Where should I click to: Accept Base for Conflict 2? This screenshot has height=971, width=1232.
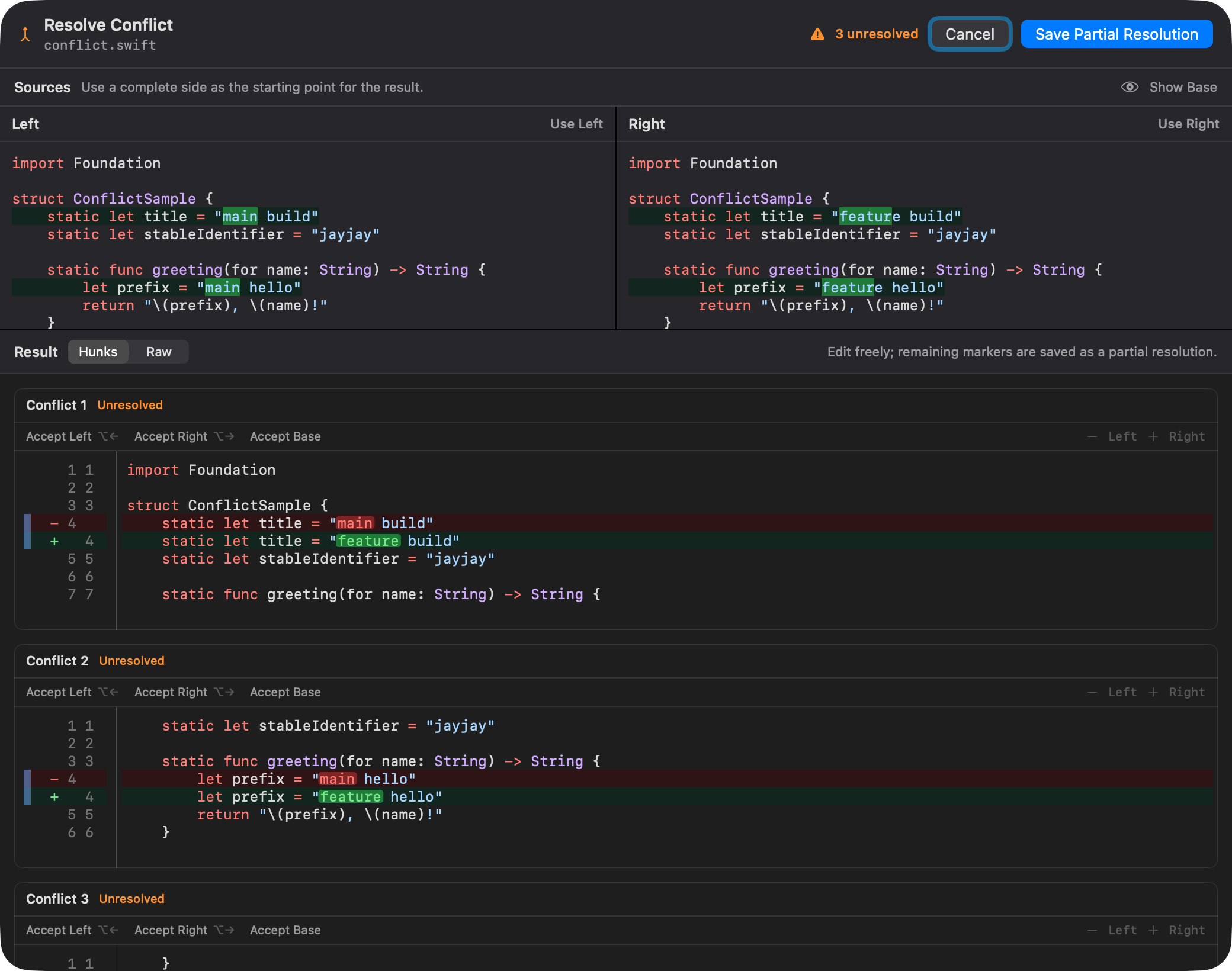pyautogui.click(x=285, y=692)
